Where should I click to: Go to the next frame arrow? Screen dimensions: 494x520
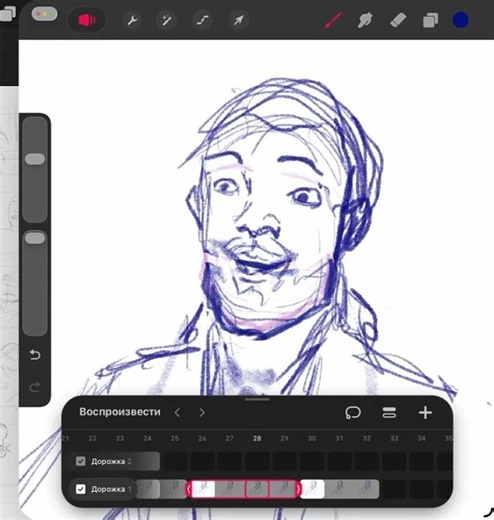pos(202,413)
